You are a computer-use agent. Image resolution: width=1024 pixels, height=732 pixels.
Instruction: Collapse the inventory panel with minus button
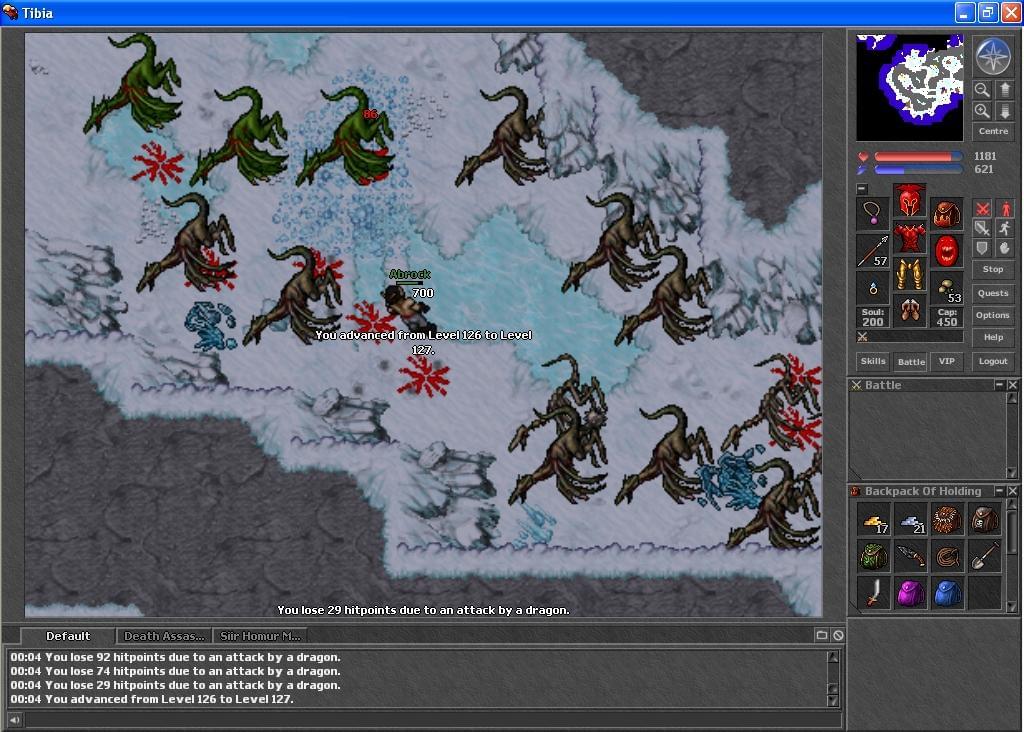point(862,189)
